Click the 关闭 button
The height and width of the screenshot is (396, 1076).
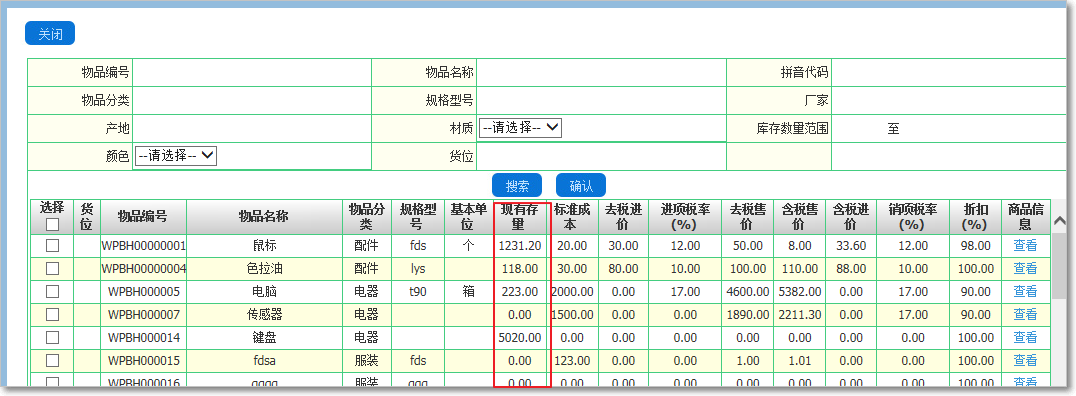click(49, 34)
